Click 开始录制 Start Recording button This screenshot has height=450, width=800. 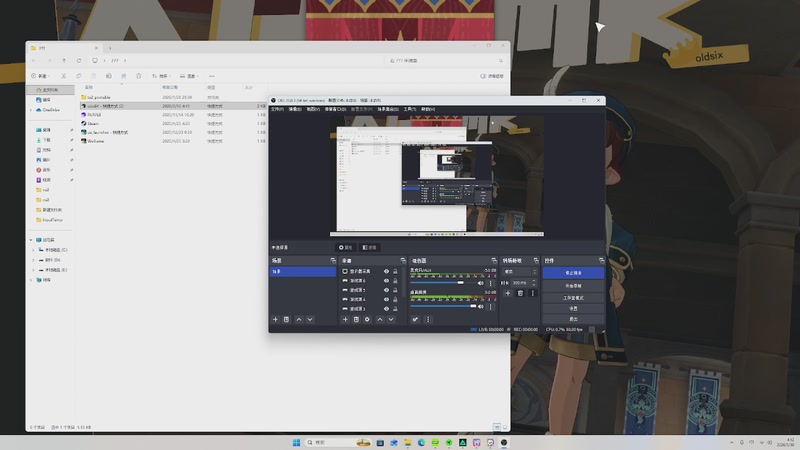point(573,286)
